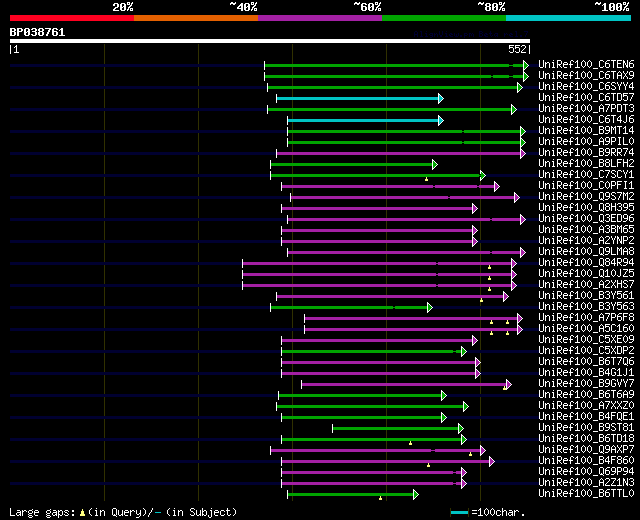Image resolution: width=640 pixels, height=520 pixels.
Task: Select the UniRef100_B3Y561 label
Action: point(586,296)
